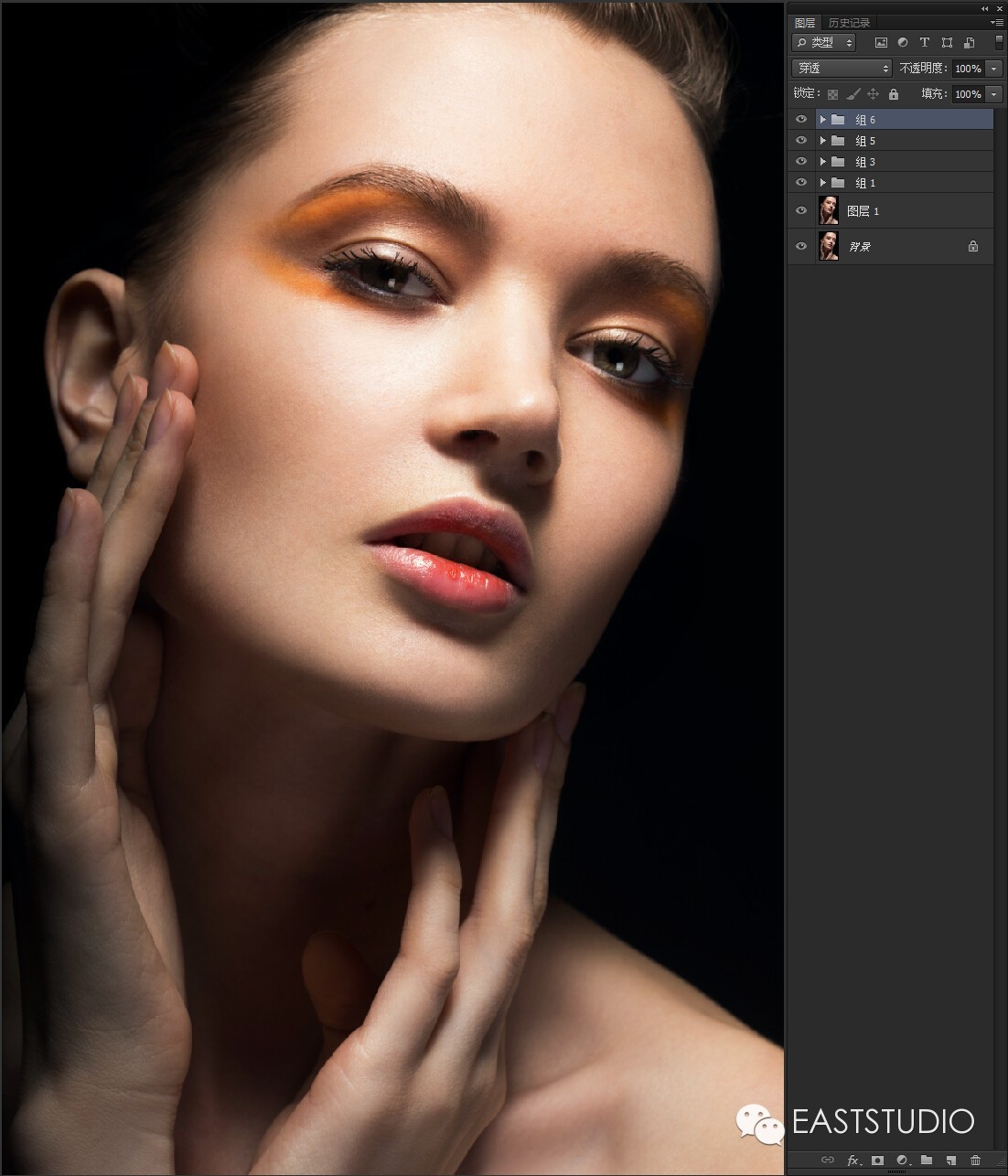Select the 组 6 layer name
1008x1176 pixels.
[865, 120]
